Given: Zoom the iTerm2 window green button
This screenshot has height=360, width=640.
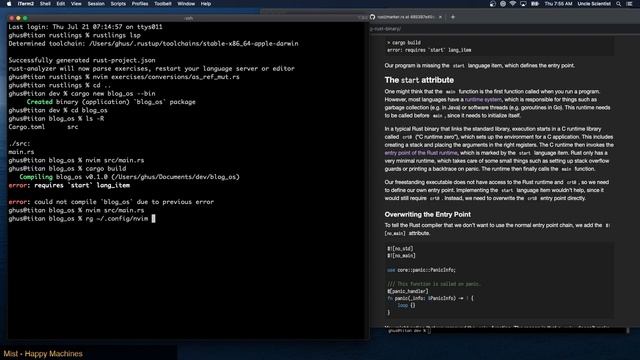Looking at the screenshot, I should click(25, 18).
